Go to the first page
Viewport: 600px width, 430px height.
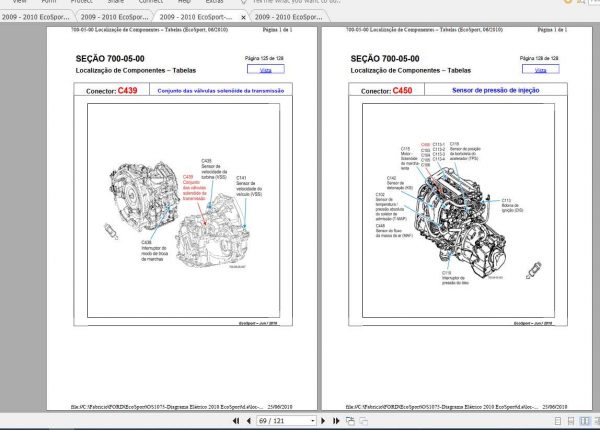point(236,421)
